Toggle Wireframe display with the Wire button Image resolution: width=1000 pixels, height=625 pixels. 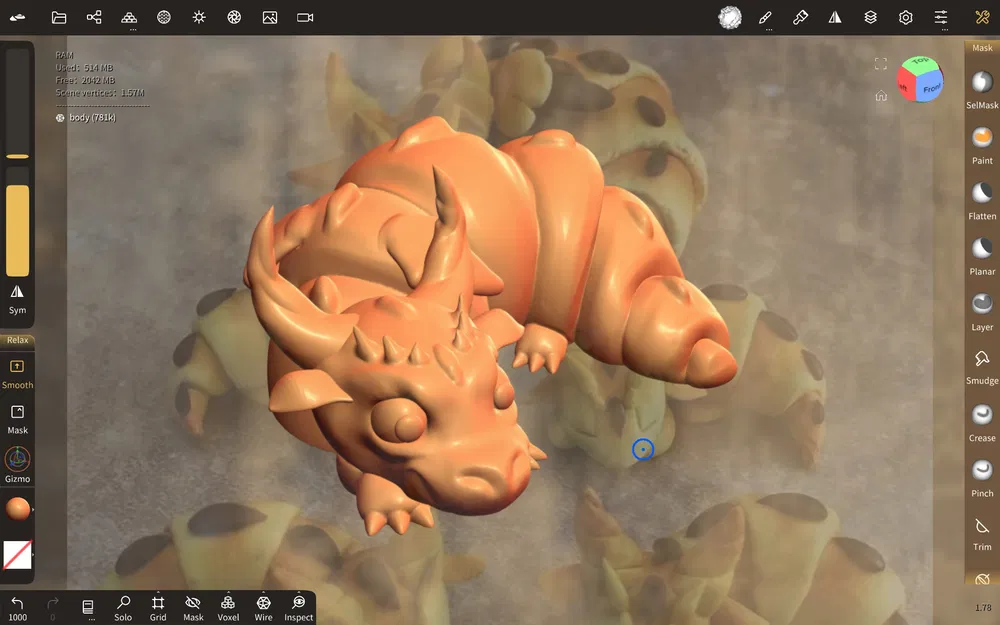tap(263, 607)
